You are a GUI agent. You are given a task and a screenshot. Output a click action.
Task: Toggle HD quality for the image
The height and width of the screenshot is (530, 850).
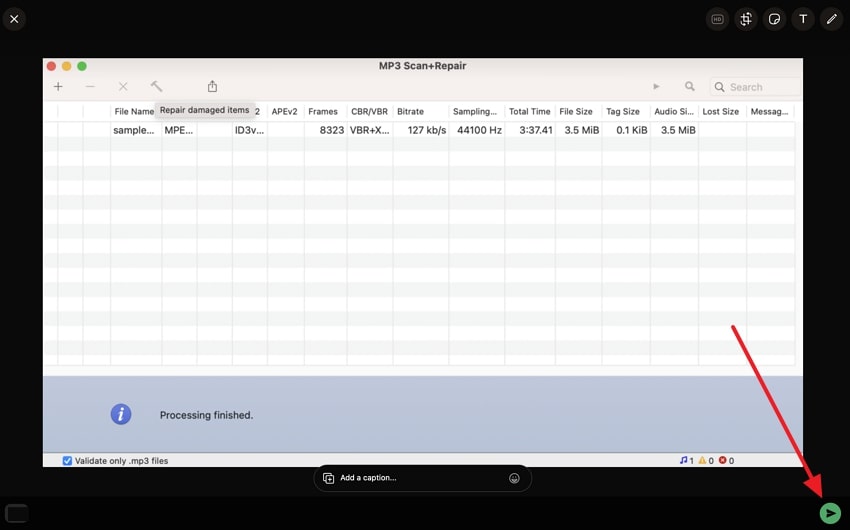tap(717, 19)
